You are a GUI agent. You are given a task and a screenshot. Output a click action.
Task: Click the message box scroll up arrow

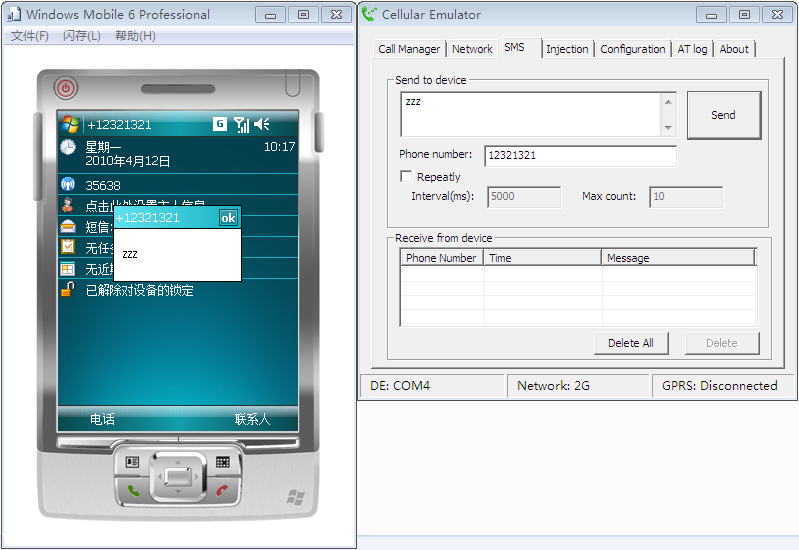pos(668,102)
